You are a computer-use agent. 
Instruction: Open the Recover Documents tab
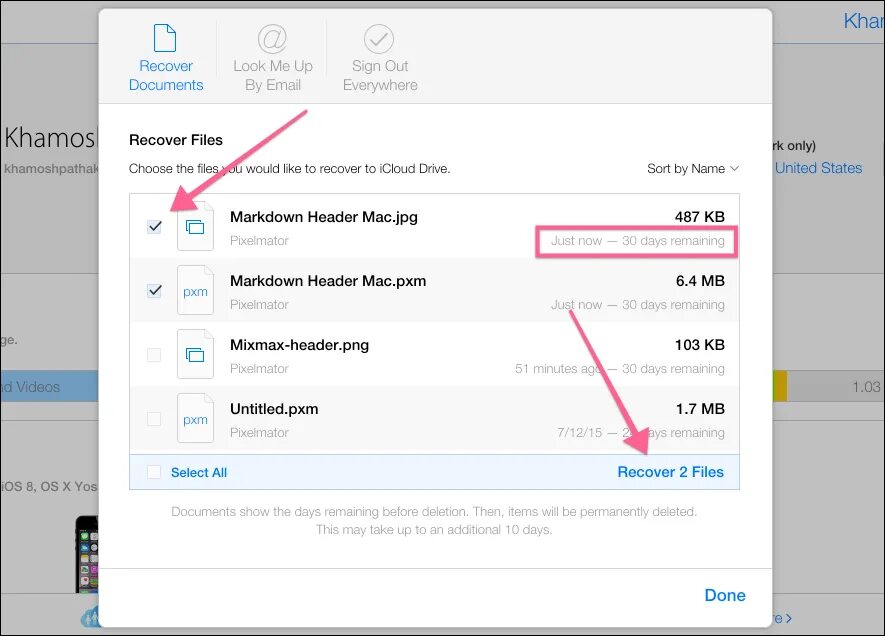pos(165,59)
